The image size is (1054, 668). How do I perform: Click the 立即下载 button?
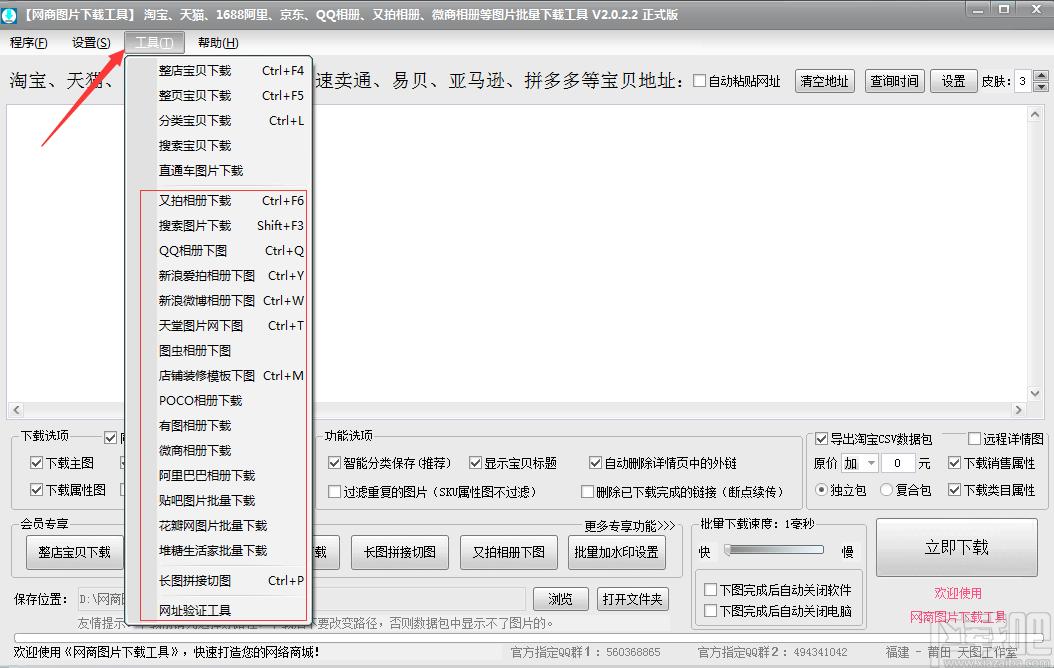pyautogui.click(x=957, y=548)
